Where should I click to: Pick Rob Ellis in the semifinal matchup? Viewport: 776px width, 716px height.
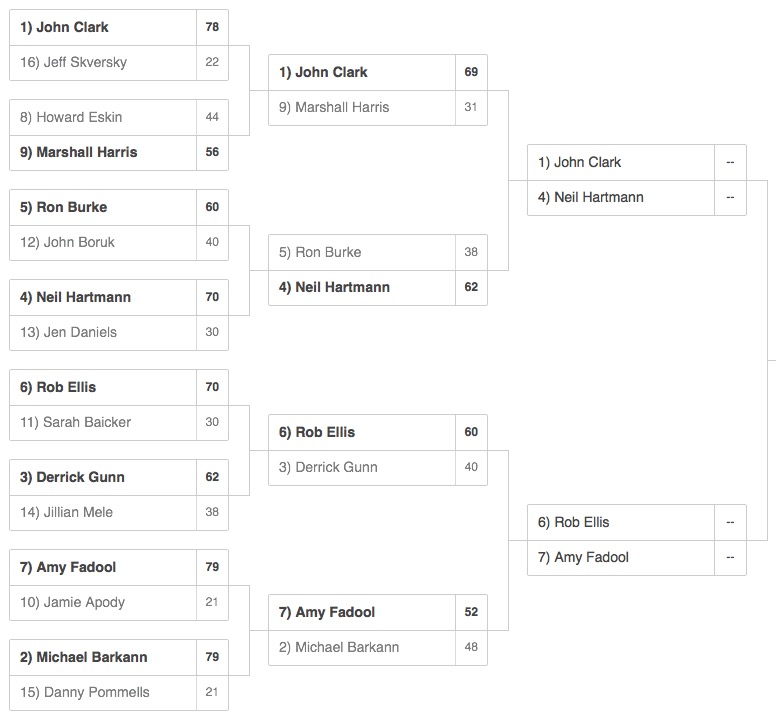pos(636,523)
